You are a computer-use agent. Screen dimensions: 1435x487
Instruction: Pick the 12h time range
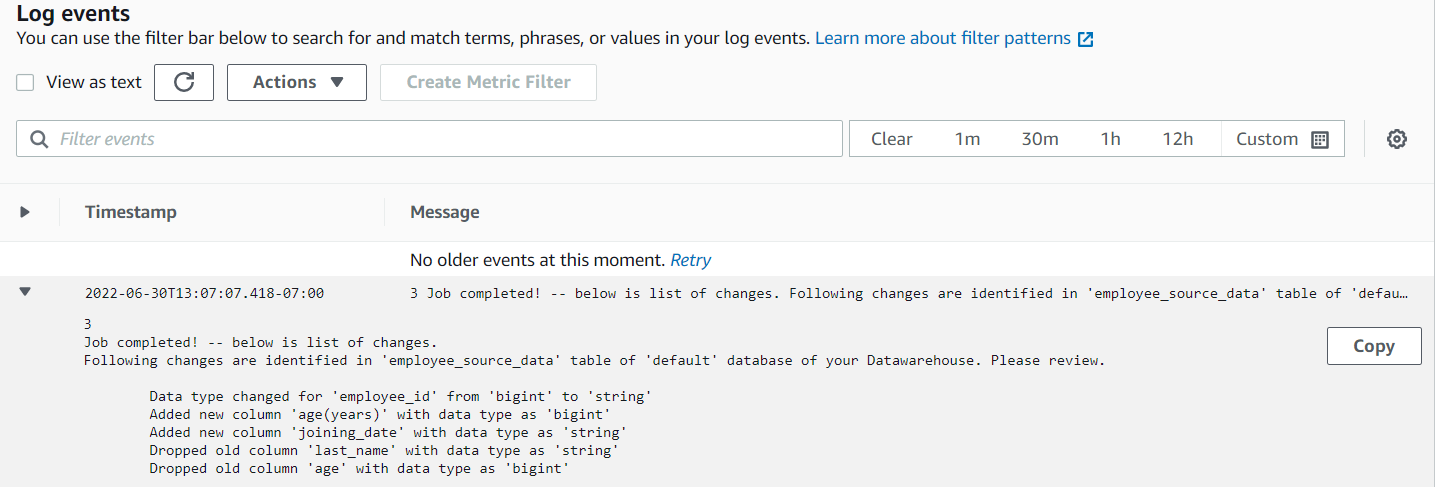[x=1178, y=139]
